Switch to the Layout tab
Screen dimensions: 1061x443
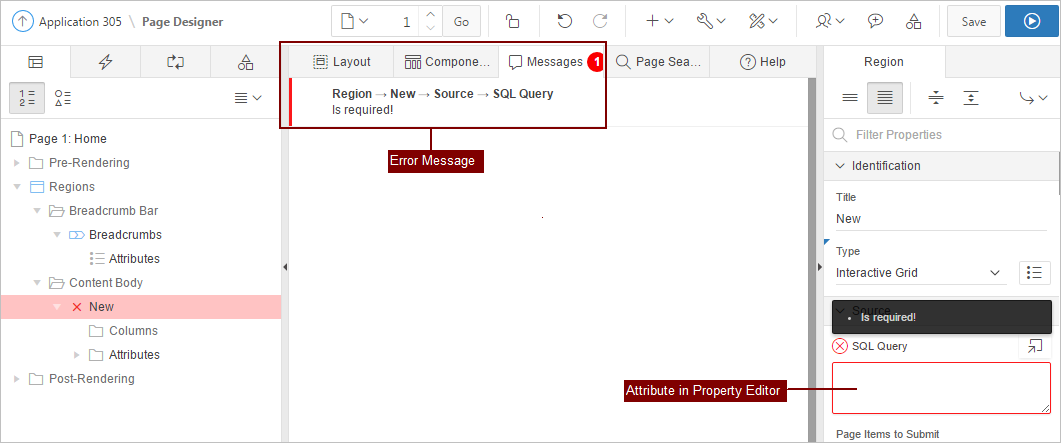click(x=342, y=62)
